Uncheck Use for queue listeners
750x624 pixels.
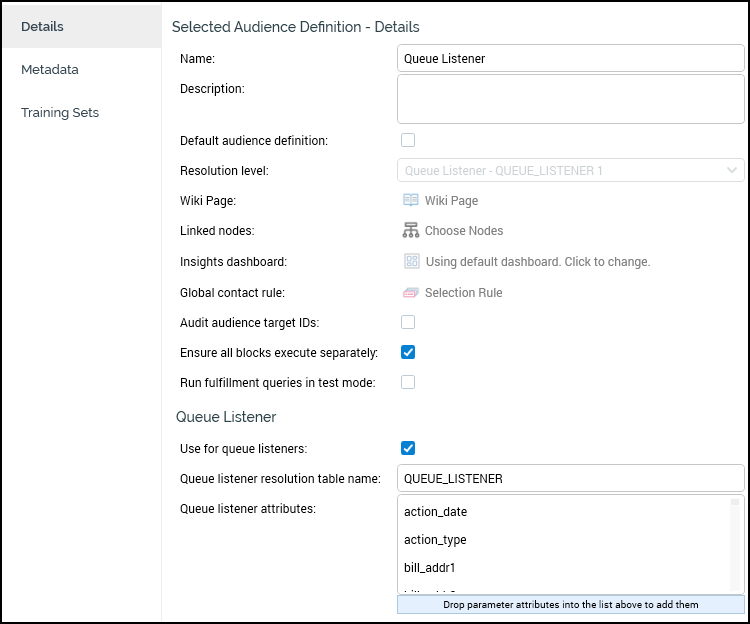(408, 448)
